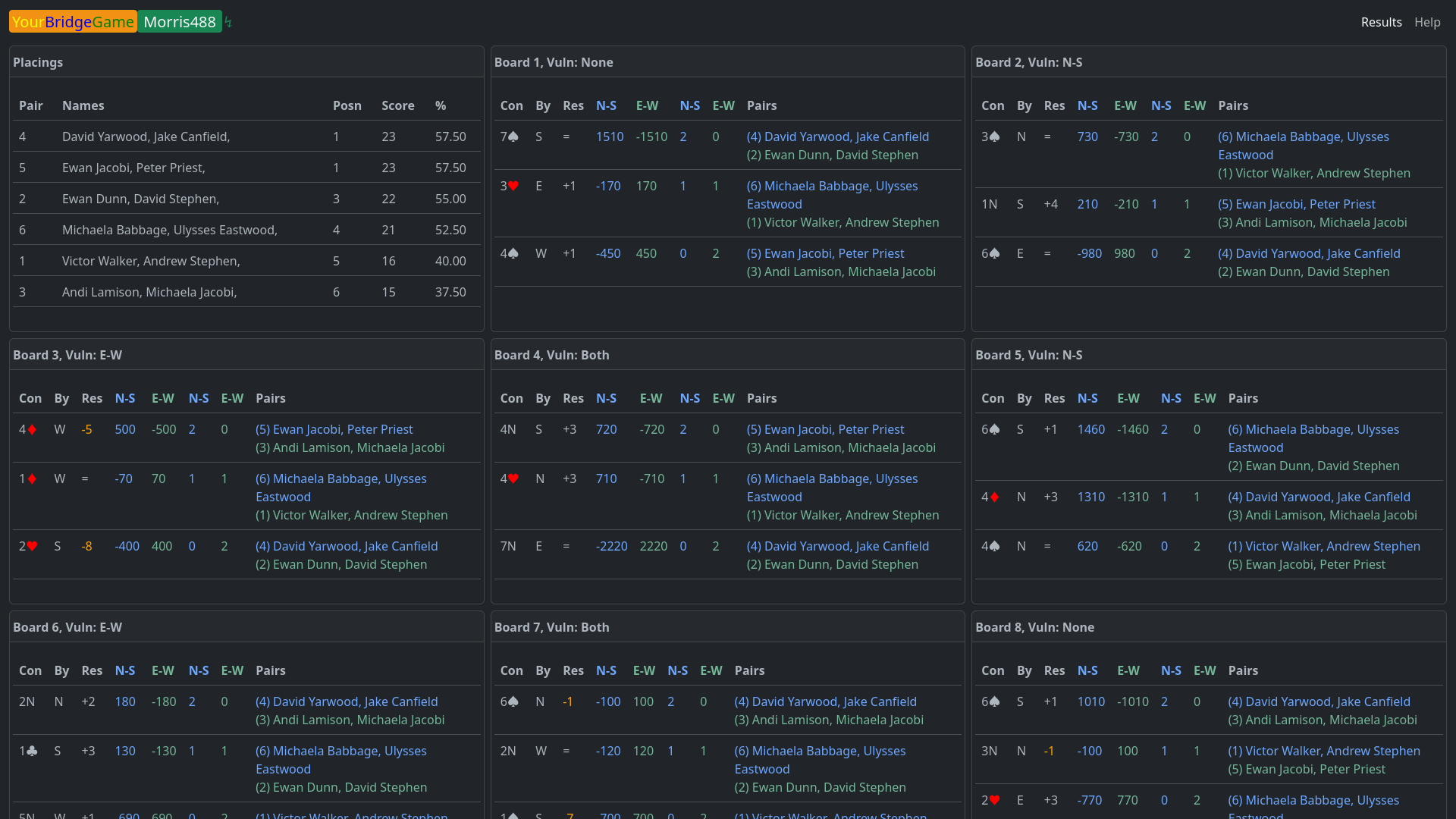Click the YourBridgeGame logo badge

coord(73,22)
